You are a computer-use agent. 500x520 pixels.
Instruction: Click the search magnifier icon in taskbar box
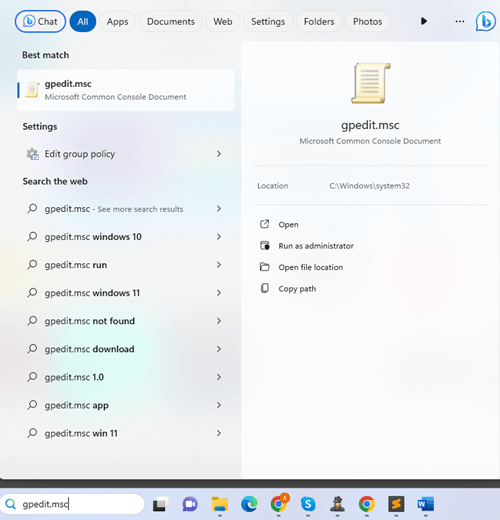click(11, 504)
